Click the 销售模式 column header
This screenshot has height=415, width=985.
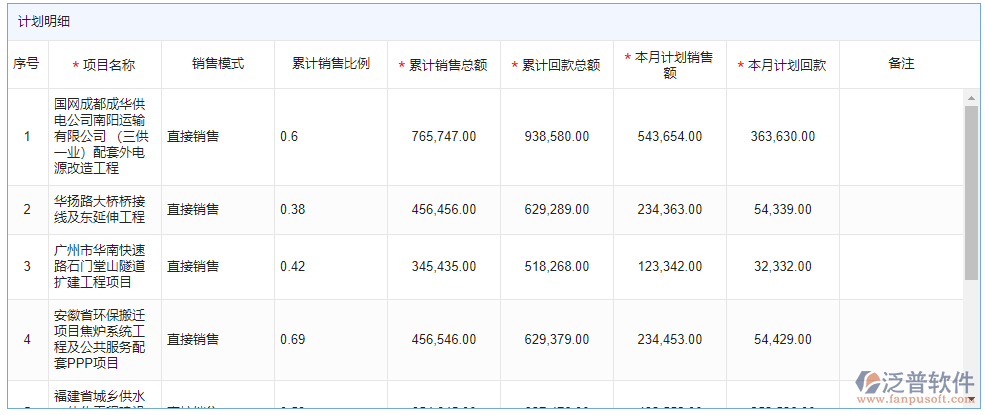click(x=218, y=64)
